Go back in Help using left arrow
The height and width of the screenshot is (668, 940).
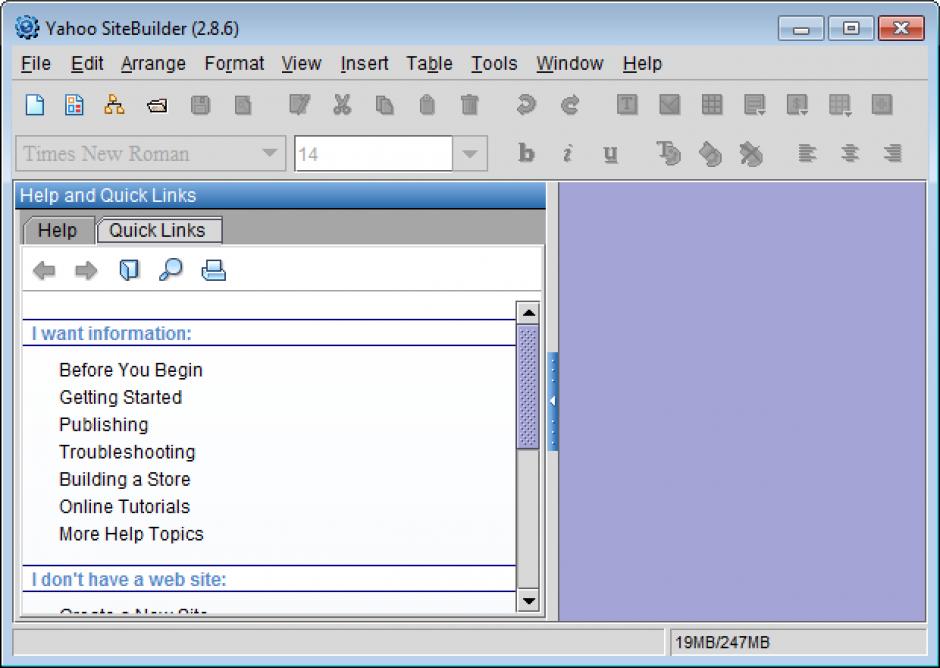[x=44, y=270]
